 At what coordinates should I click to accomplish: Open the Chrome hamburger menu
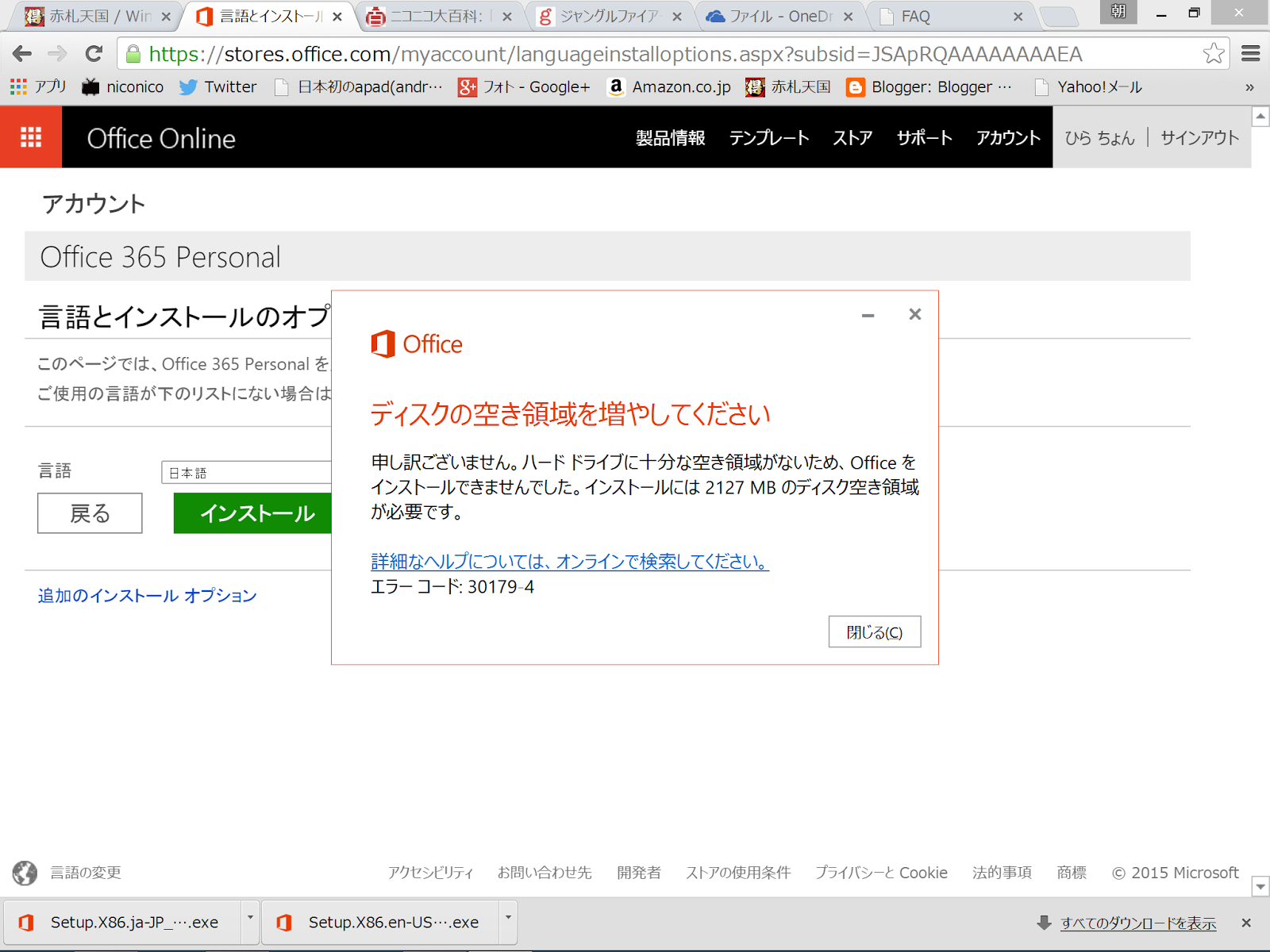[x=1251, y=54]
